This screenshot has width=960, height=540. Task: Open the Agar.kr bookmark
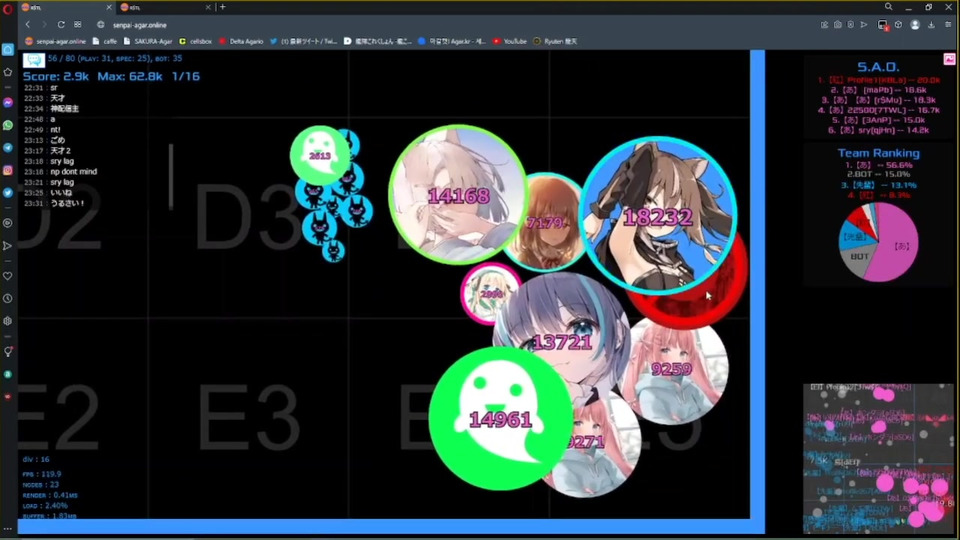(452, 41)
